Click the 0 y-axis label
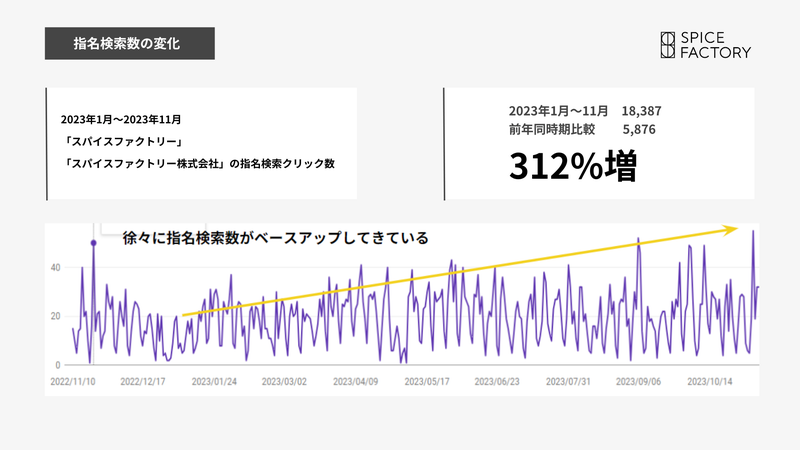This screenshot has width=800, height=450. (x=58, y=365)
